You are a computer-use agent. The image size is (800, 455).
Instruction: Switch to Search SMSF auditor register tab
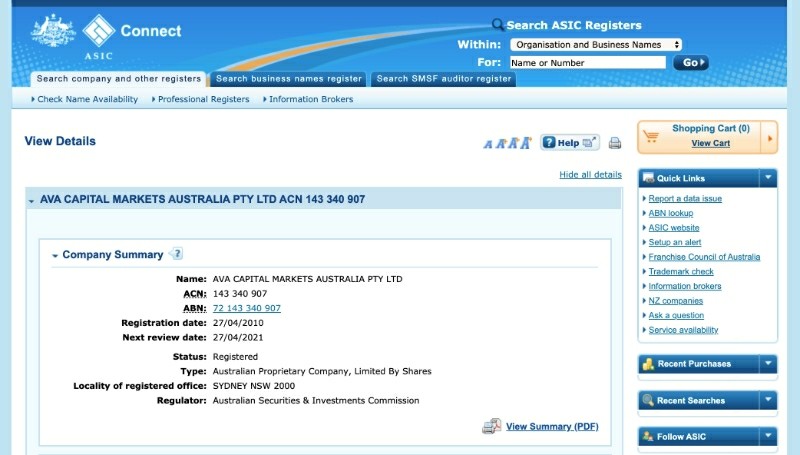tap(443, 79)
